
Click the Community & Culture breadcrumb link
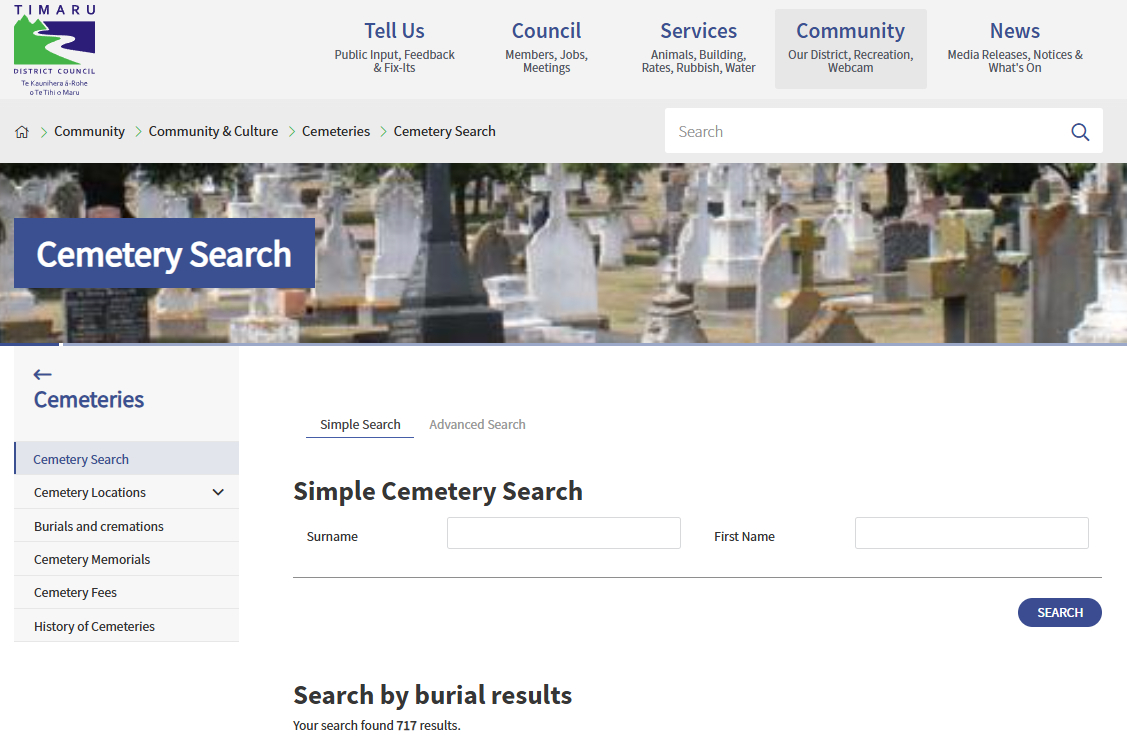(x=213, y=132)
